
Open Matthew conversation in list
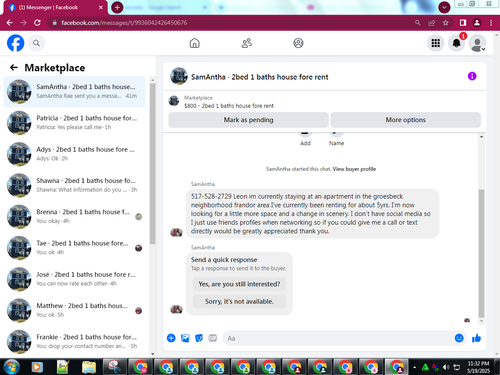click(x=74, y=311)
